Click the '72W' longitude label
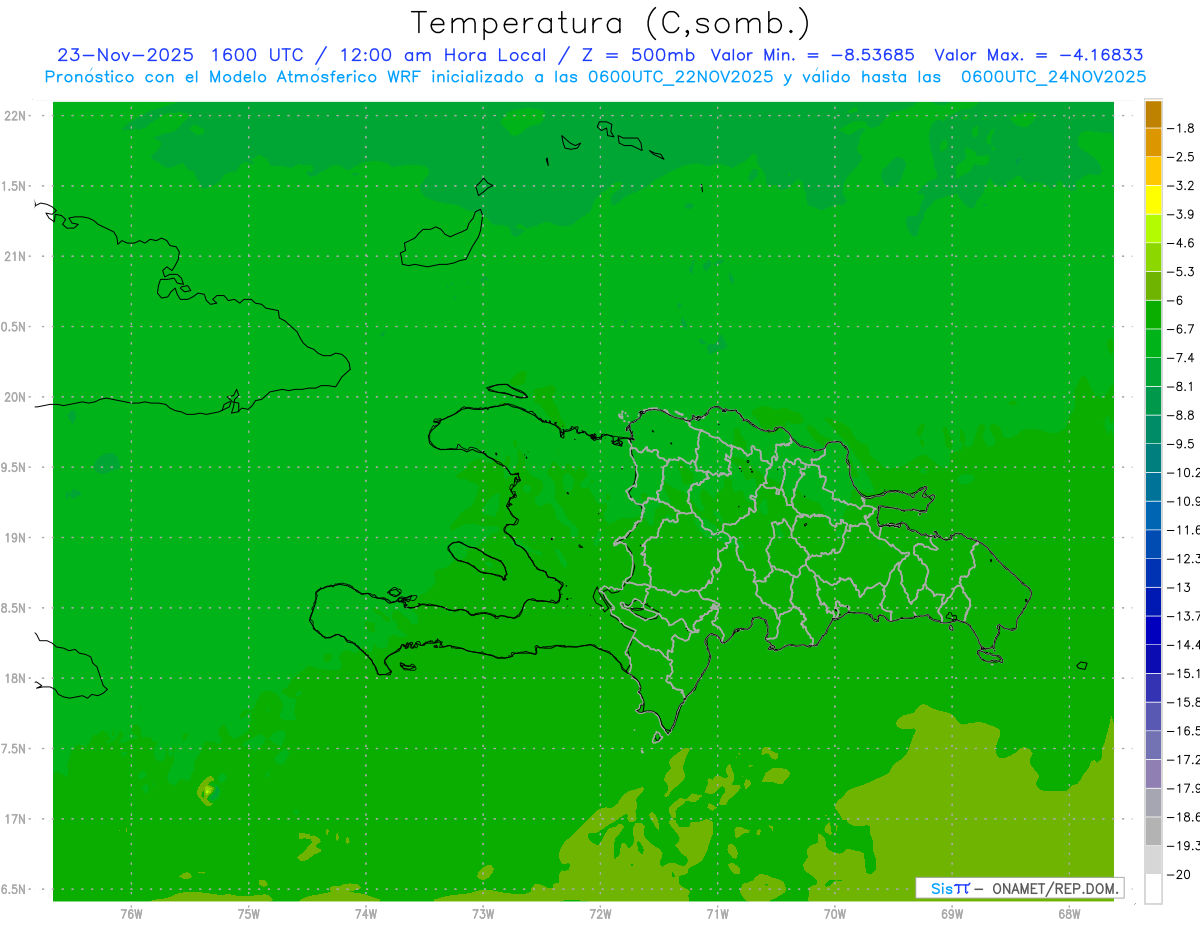 point(600,913)
